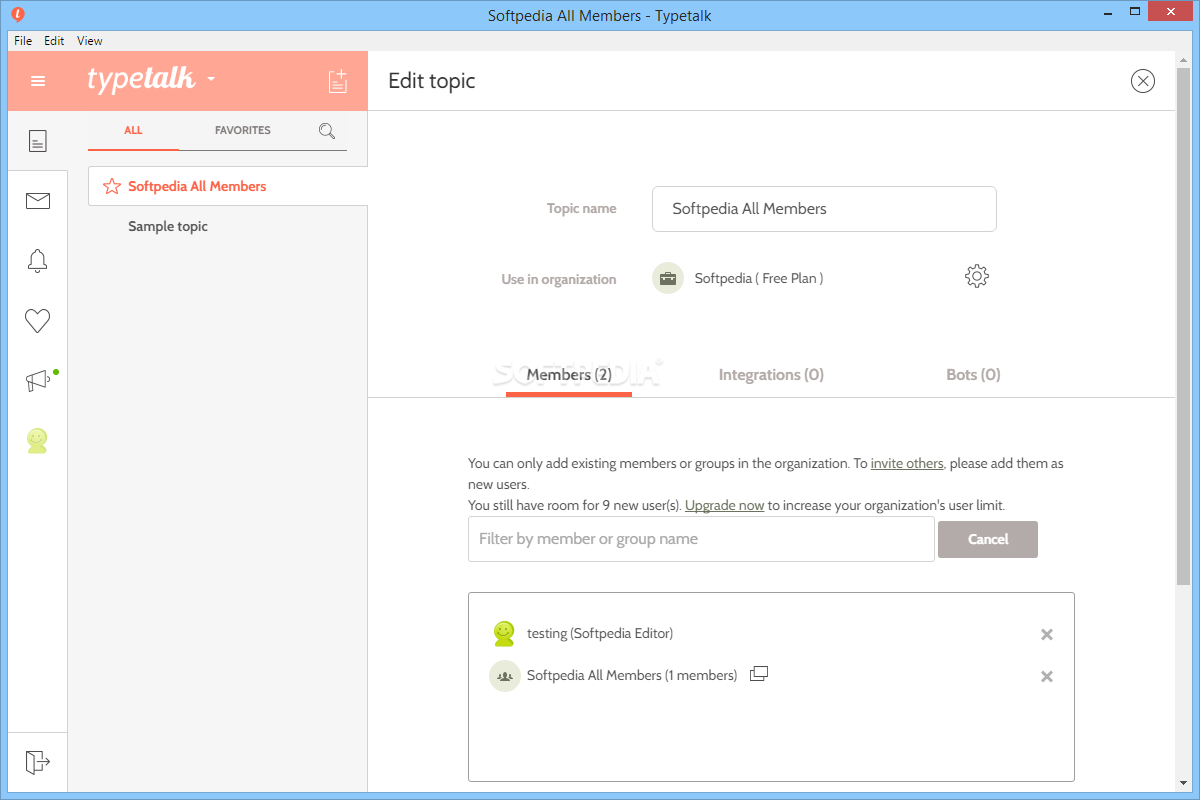Open notifications bell icon
1200x800 pixels.
coord(38,261)
